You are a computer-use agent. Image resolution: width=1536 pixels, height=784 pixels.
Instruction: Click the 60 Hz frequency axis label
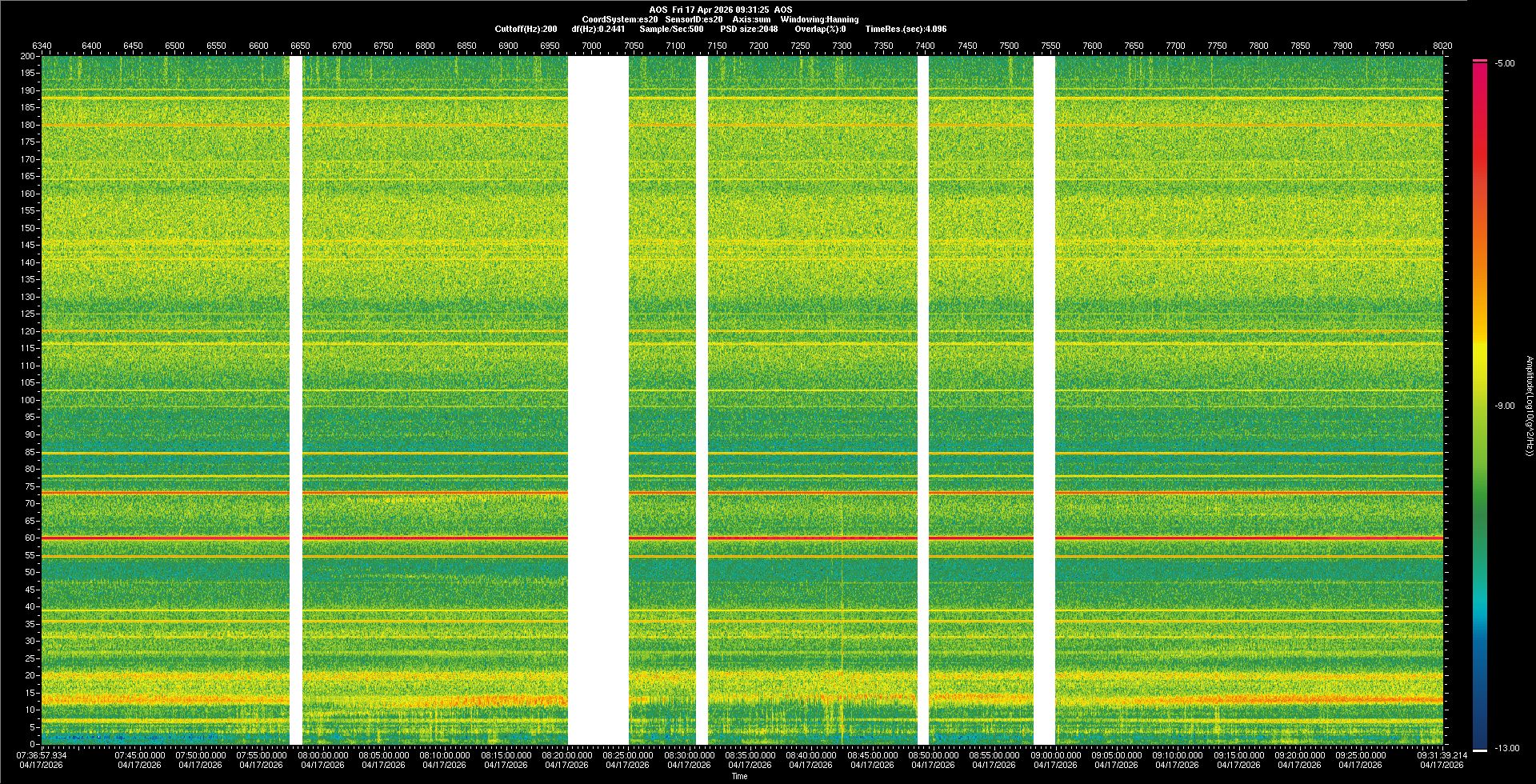(30, 538)
